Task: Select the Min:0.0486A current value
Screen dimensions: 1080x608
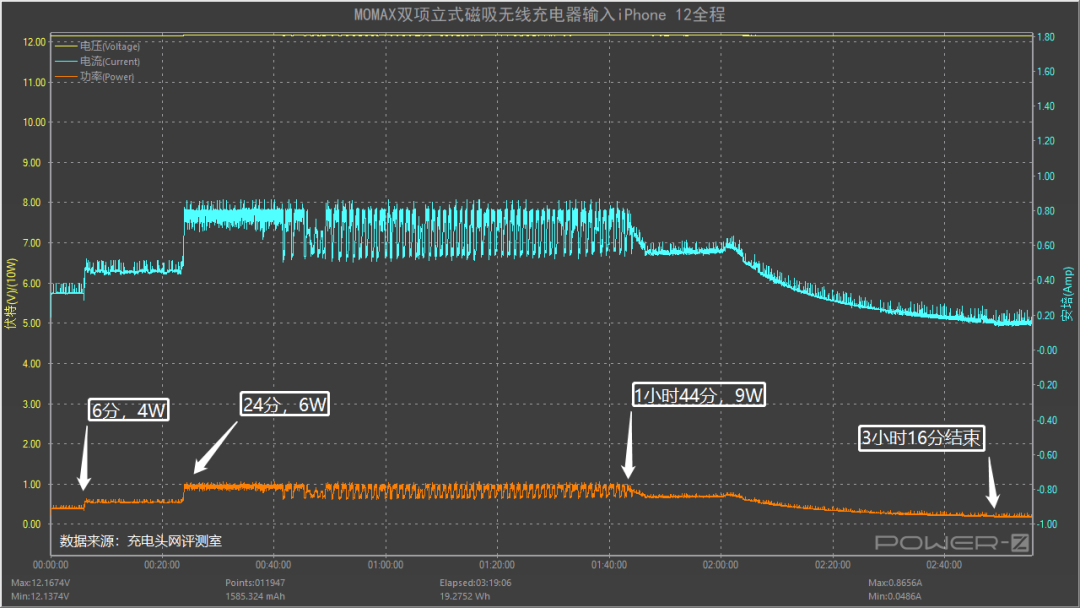Action: tap(894, 596)
